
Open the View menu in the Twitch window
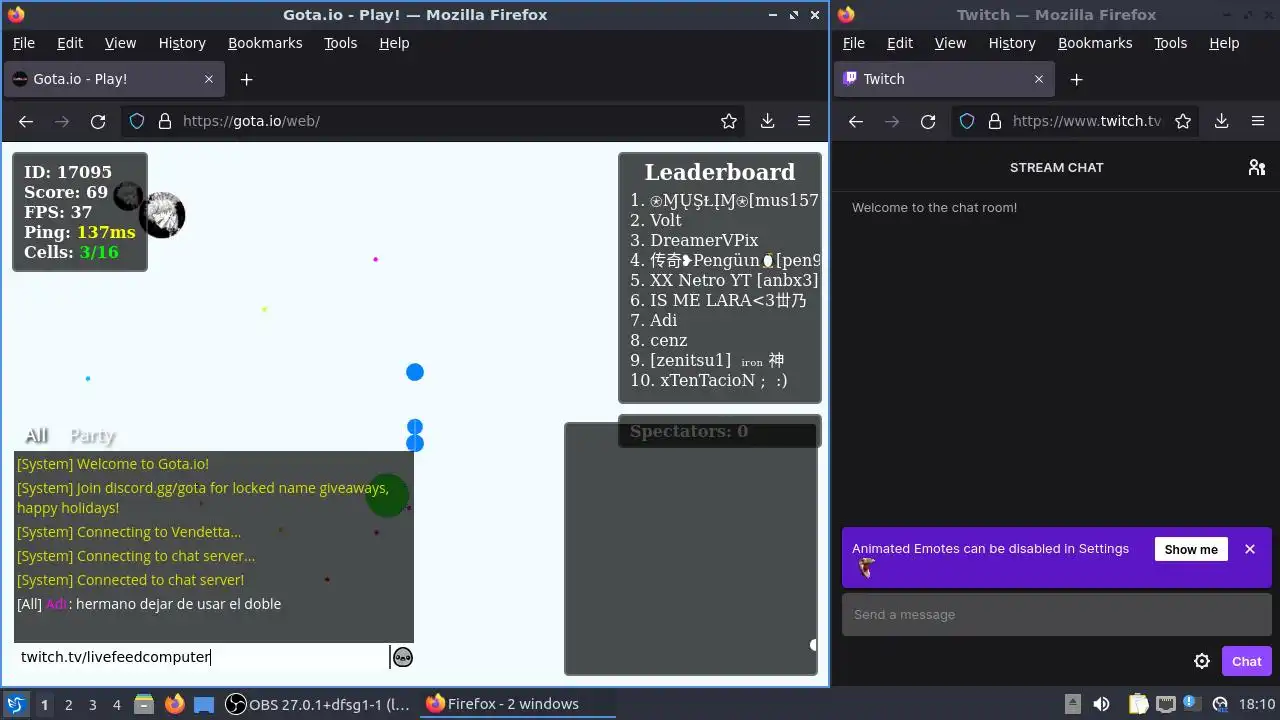[950, 43]
